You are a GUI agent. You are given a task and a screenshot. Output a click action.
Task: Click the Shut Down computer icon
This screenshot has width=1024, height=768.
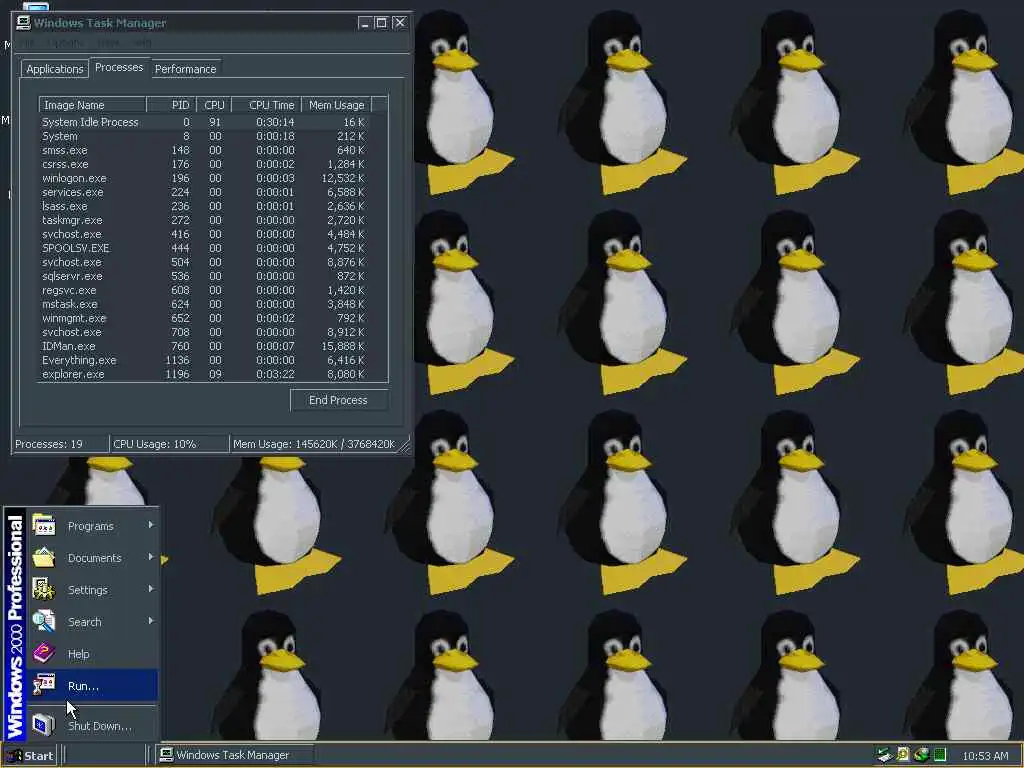44,725
